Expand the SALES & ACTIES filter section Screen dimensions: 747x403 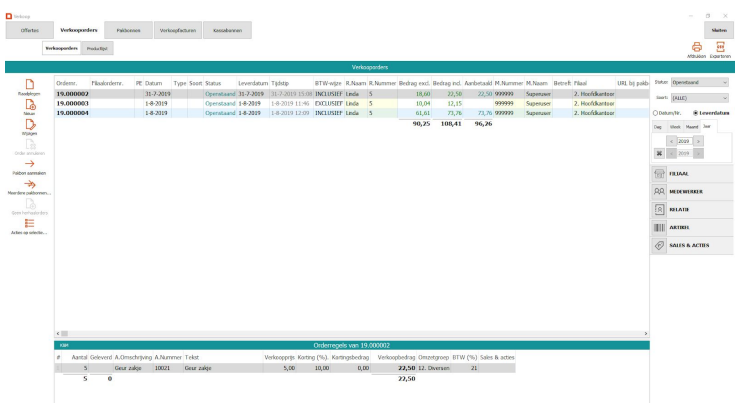pos(696,245)
